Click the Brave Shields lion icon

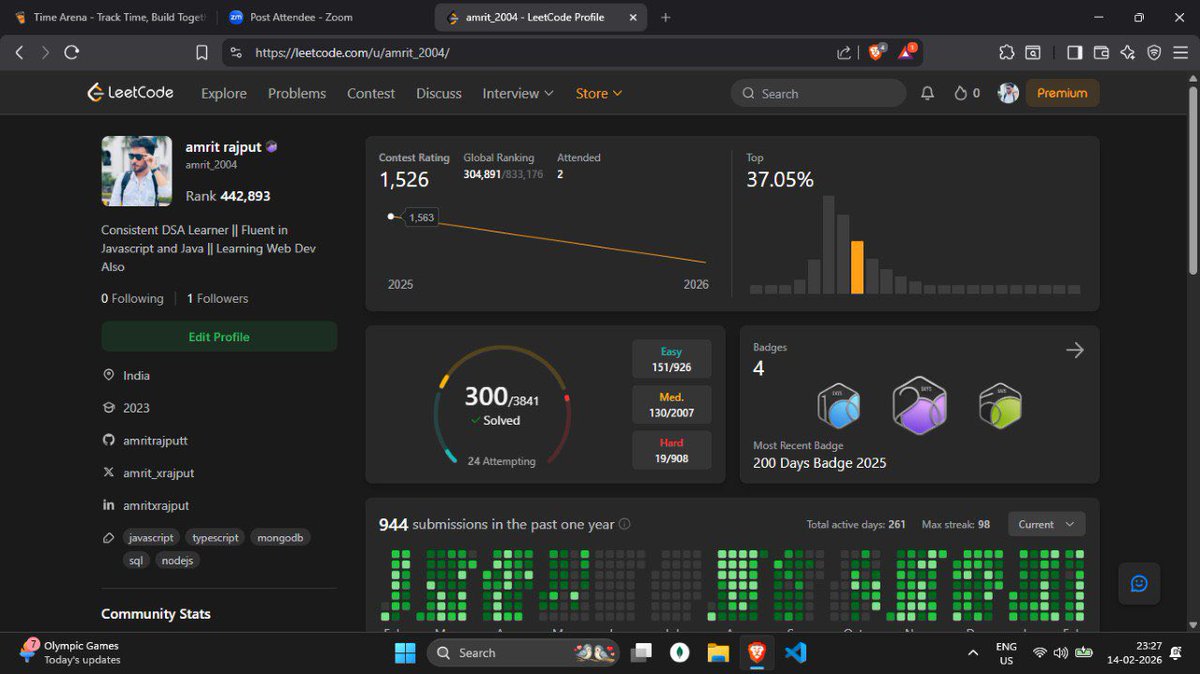(x=876, y=52)
